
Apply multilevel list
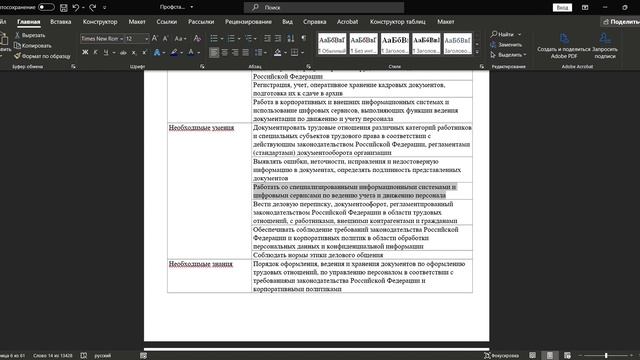[x=248, y=38]
